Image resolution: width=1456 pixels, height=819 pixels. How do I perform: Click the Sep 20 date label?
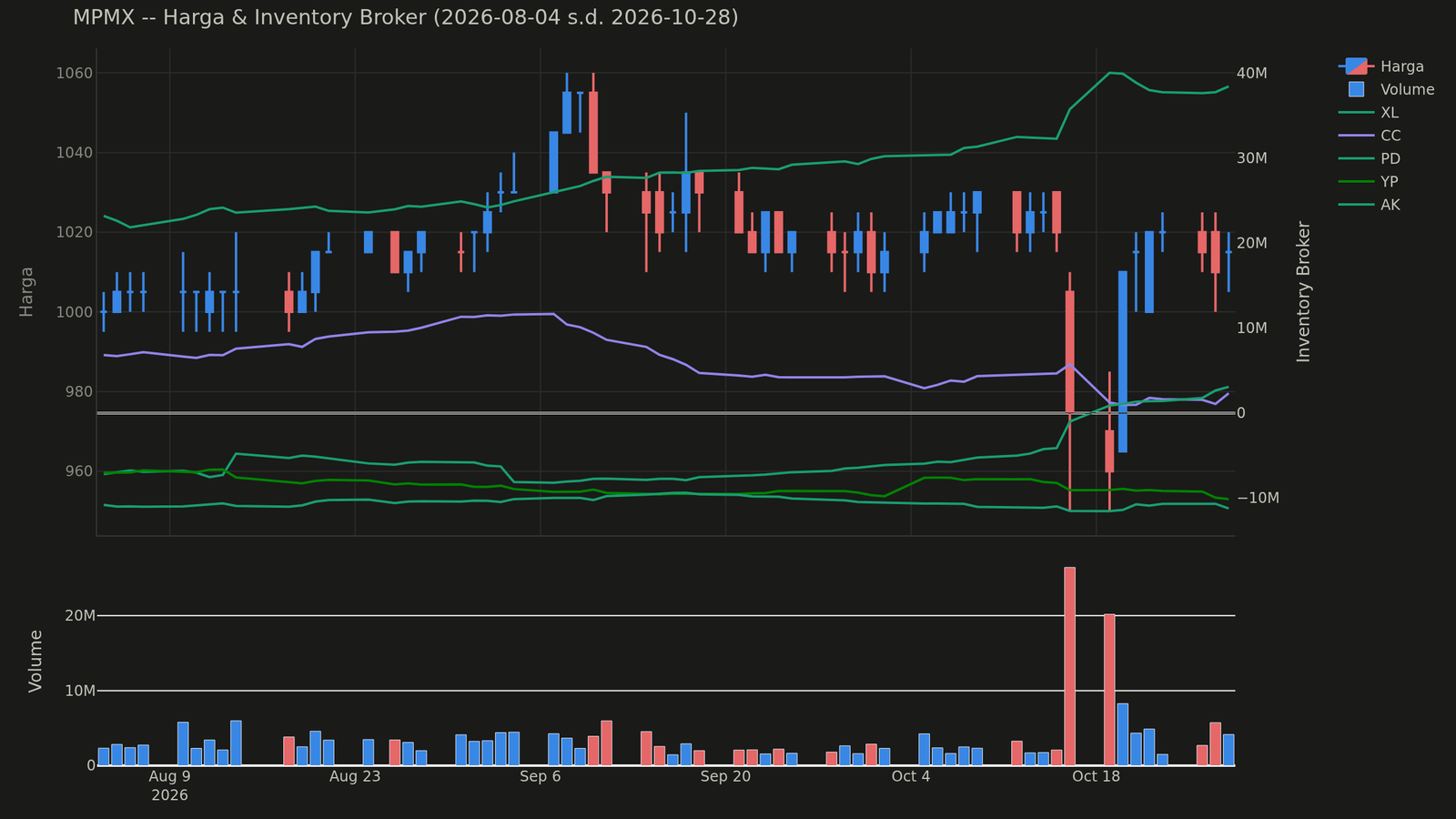point(725,776)
